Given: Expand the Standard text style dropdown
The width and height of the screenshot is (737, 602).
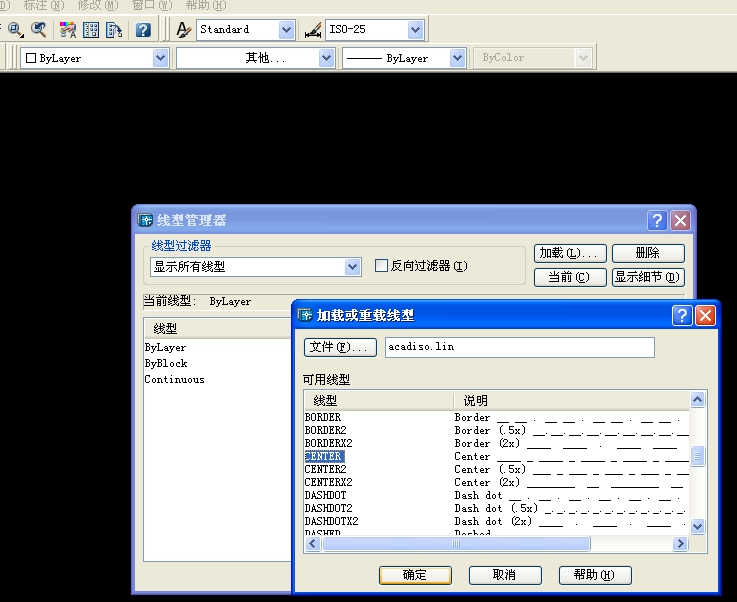Looking at the screenshot, I should [286, 30].
